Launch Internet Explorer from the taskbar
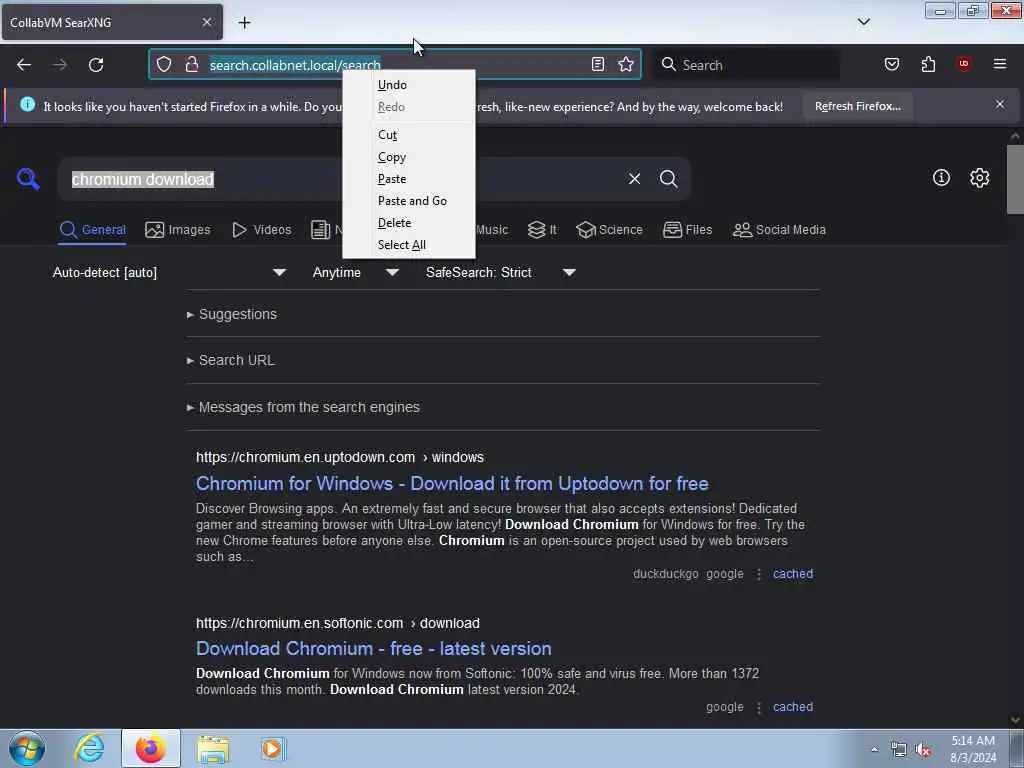 tap(89, 748)
